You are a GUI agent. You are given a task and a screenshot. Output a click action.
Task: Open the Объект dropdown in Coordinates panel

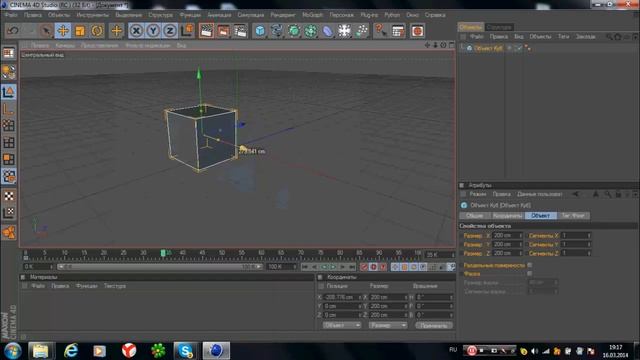coord(342,325)
